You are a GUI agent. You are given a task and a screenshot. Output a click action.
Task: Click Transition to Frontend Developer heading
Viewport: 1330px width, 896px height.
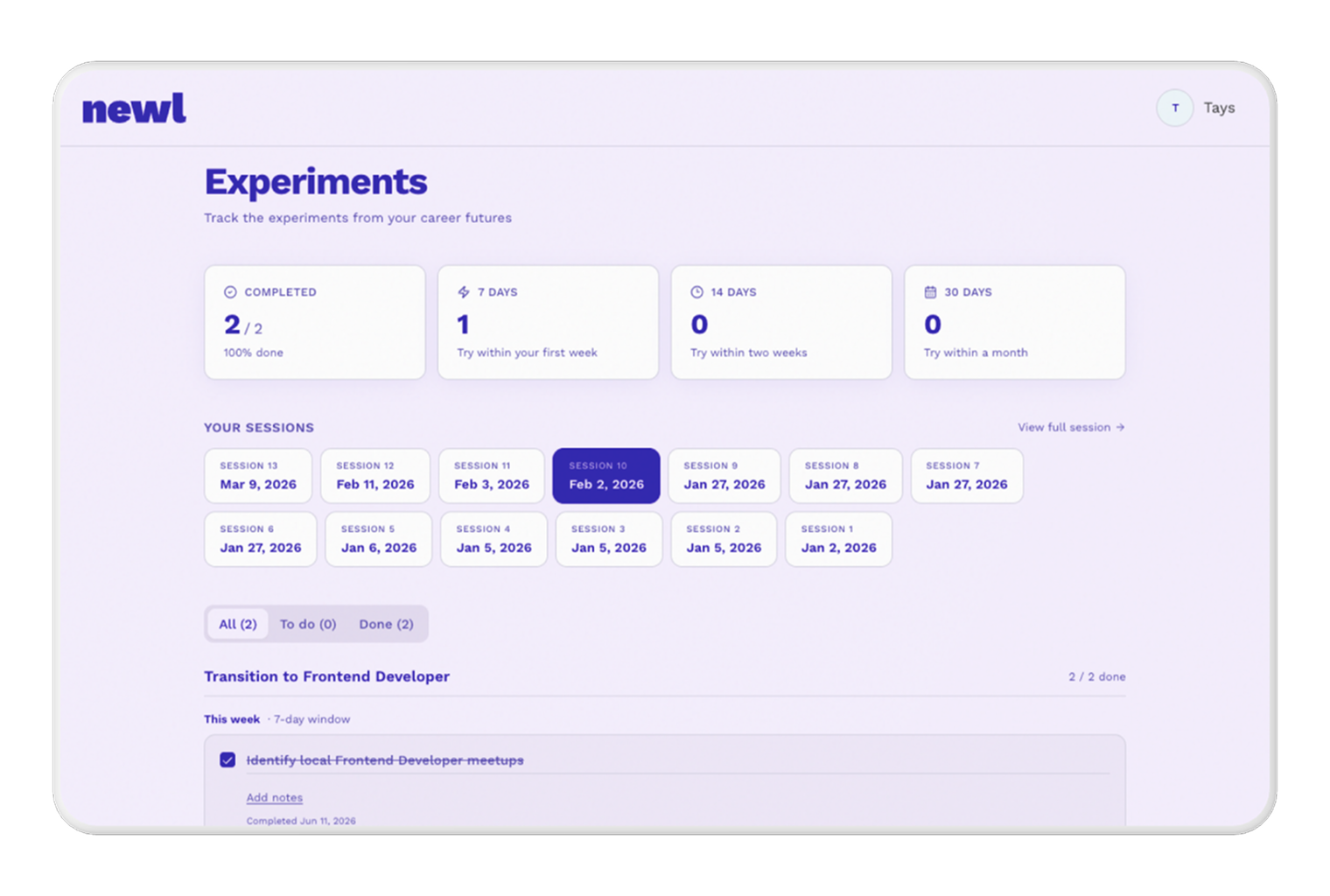point(327,676)
